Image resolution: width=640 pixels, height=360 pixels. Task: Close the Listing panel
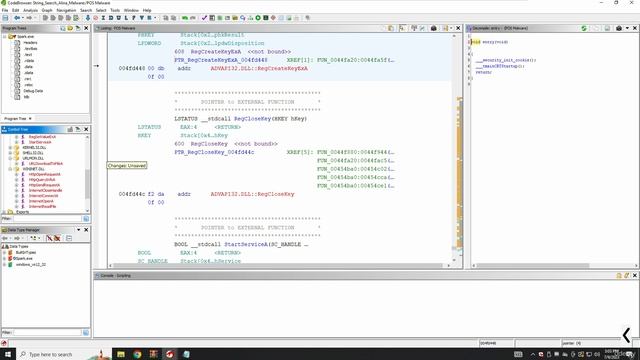(x=458, y=28)
